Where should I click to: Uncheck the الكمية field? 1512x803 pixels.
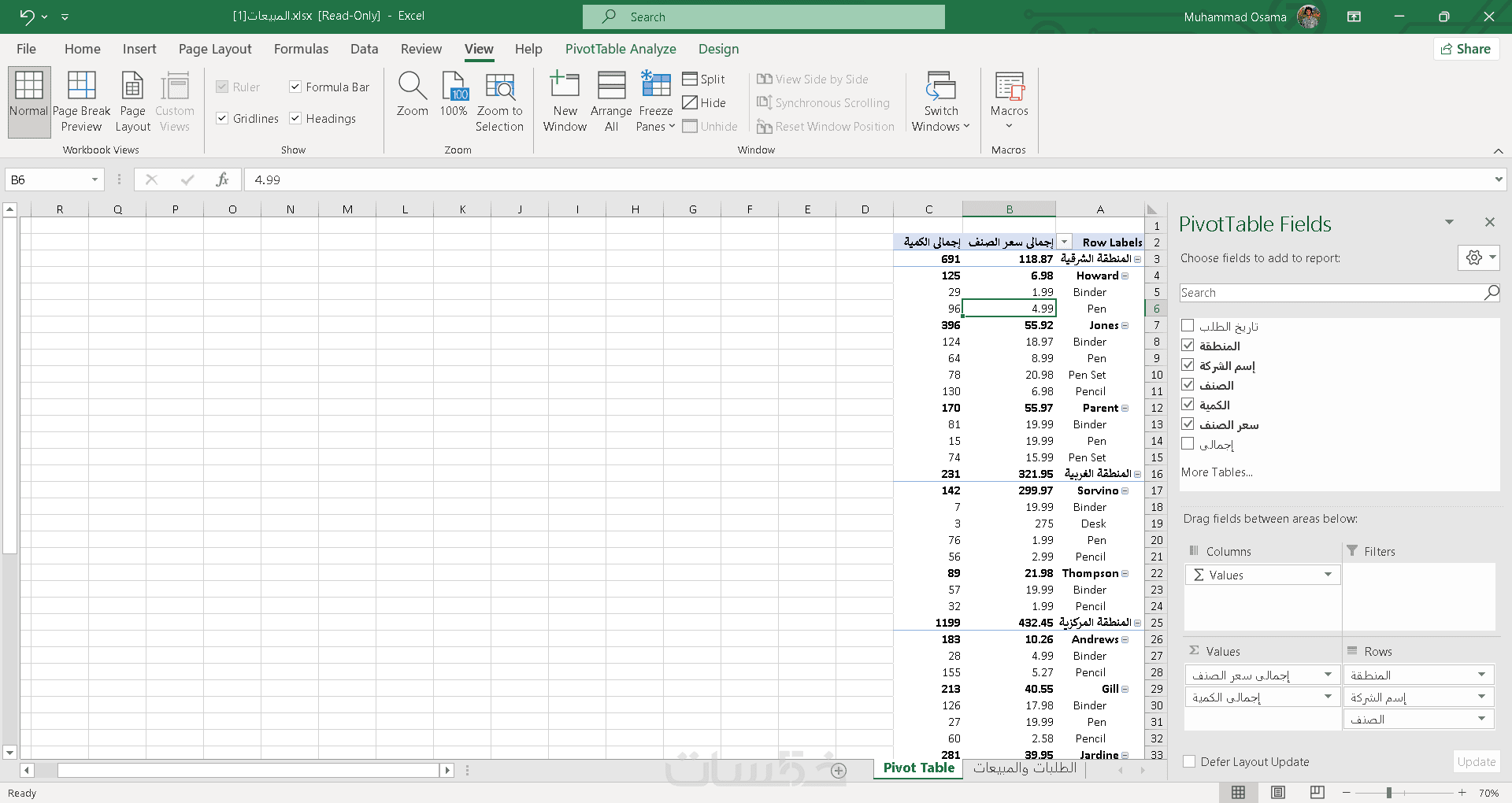pos(1188,404)
